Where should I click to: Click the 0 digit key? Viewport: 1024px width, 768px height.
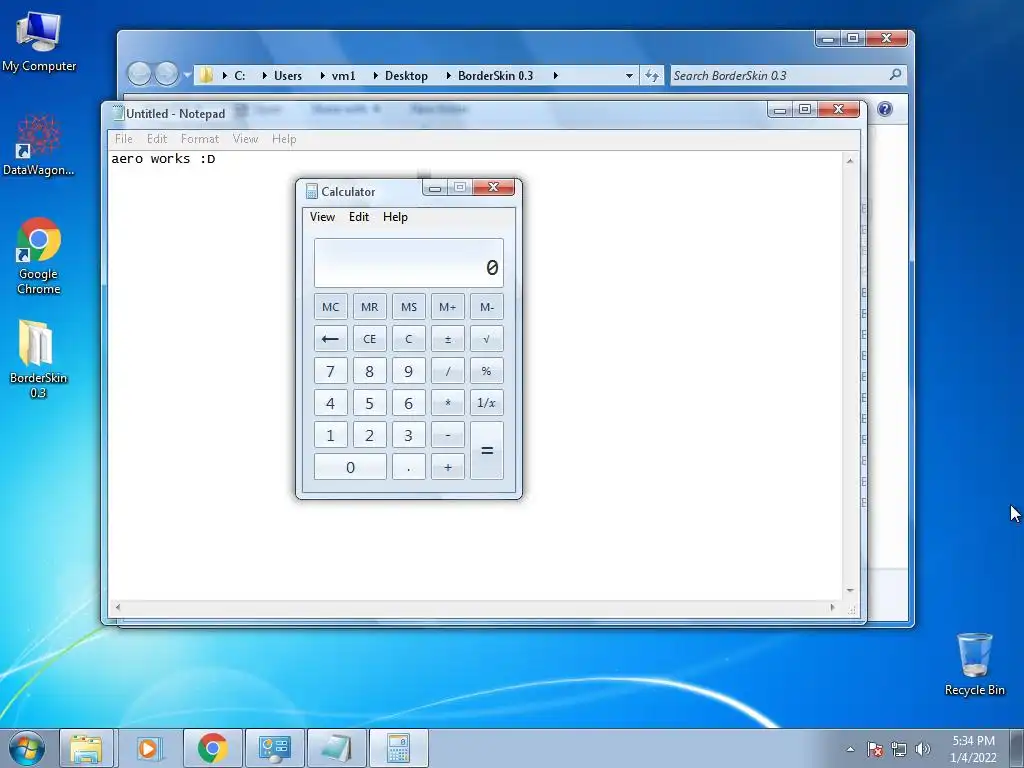point(350,467)
